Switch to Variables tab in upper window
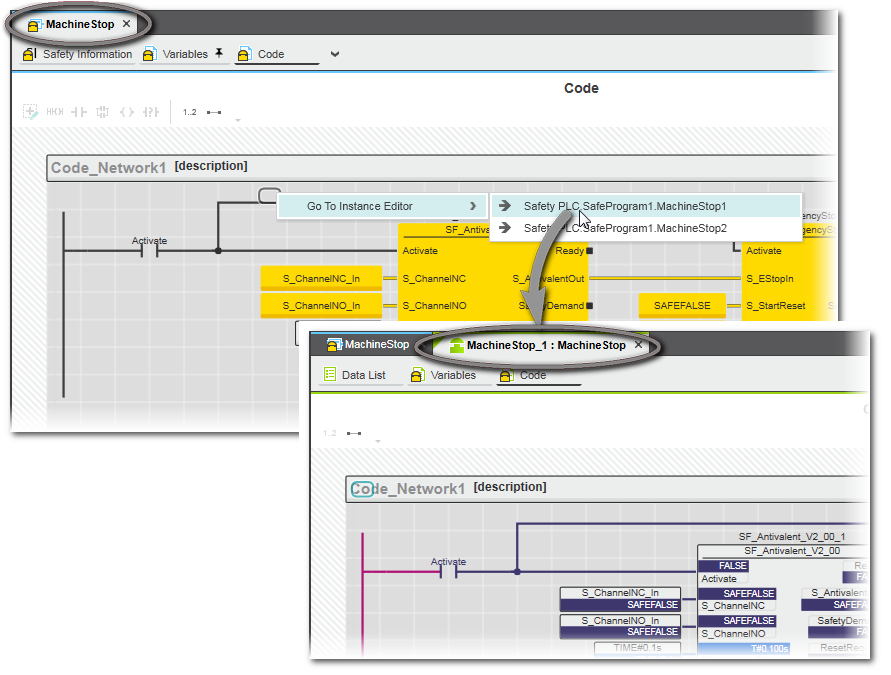891x675 pixels. [176, 55]
